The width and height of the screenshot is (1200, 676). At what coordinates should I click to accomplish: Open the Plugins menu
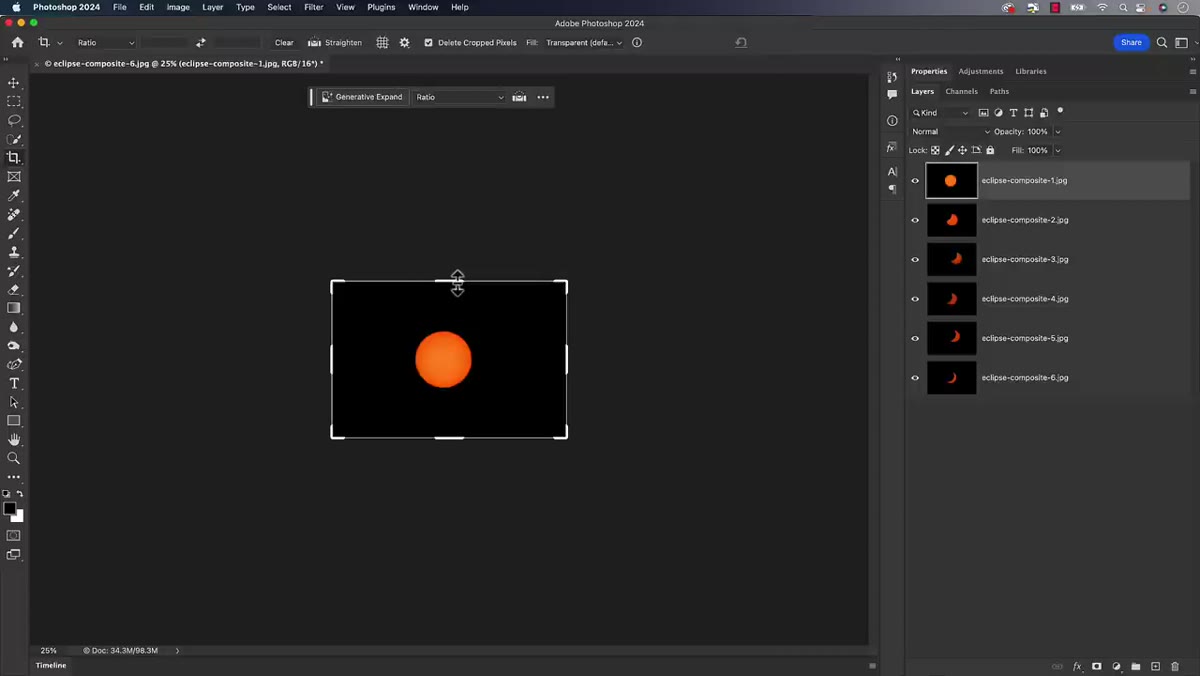(x=381, y=7)
